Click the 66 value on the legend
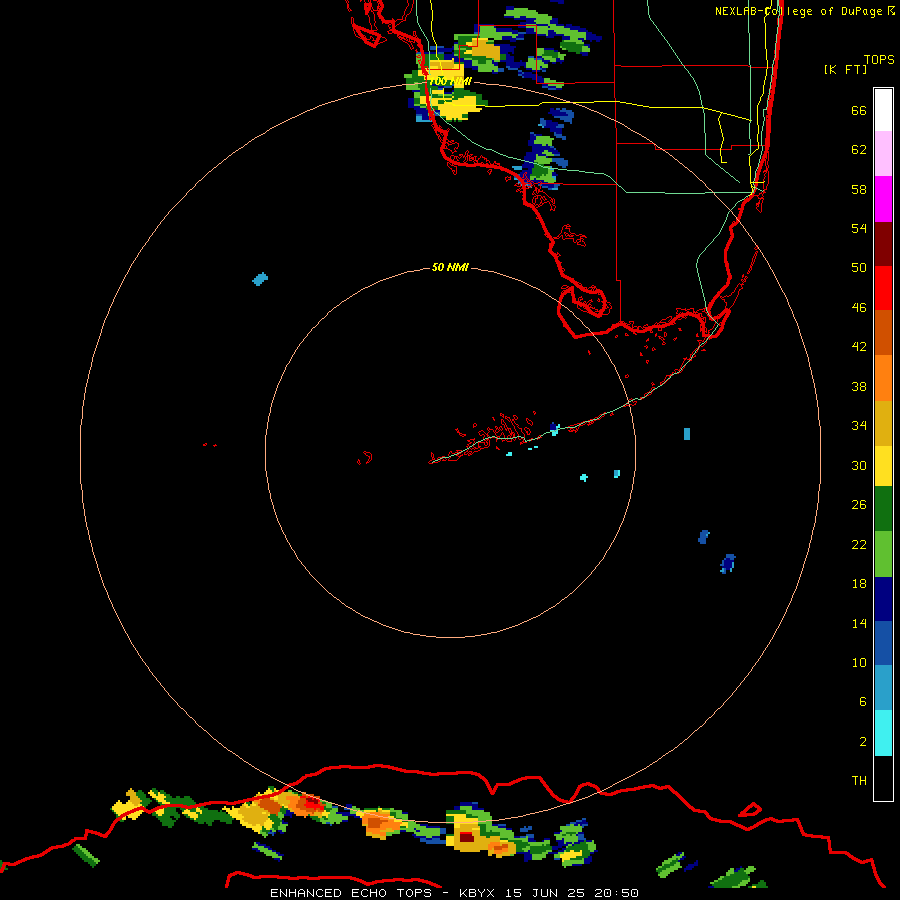Image resolution: width=900 pixels, height=900 pixels. [x=859, y=110]
